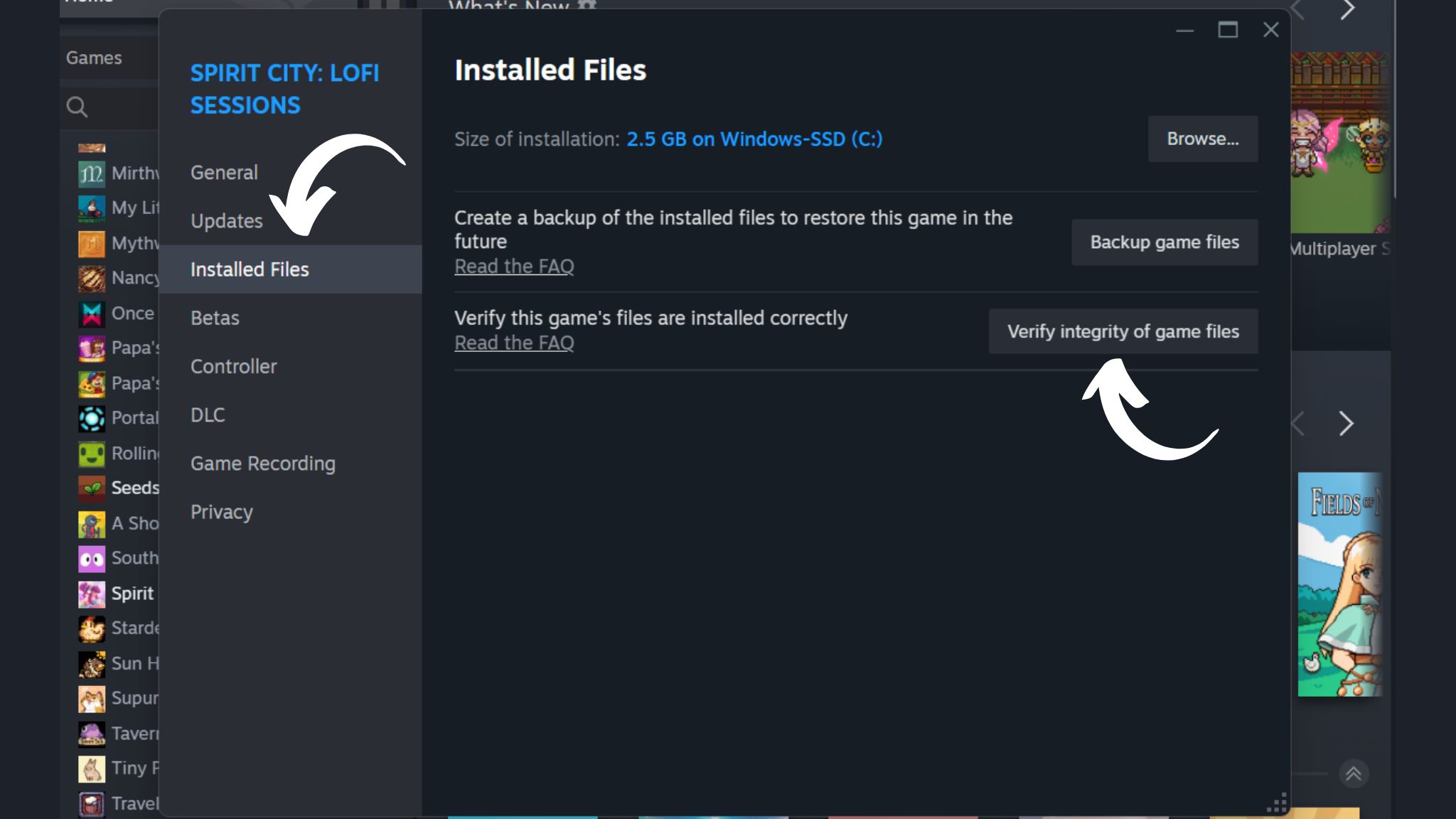Click the previous arrow in the lower shelf
Viewport: 1456px width, 819px height.
(x=1298, y=424)
